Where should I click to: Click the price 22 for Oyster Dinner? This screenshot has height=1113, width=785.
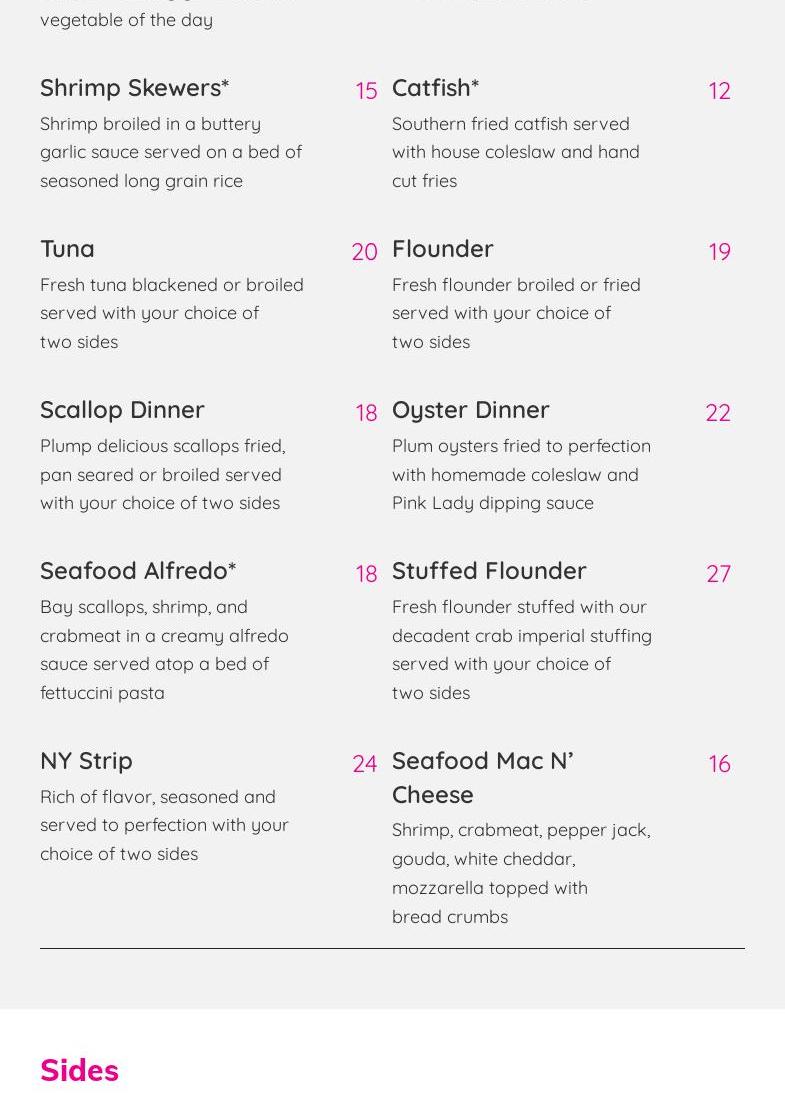717,413
